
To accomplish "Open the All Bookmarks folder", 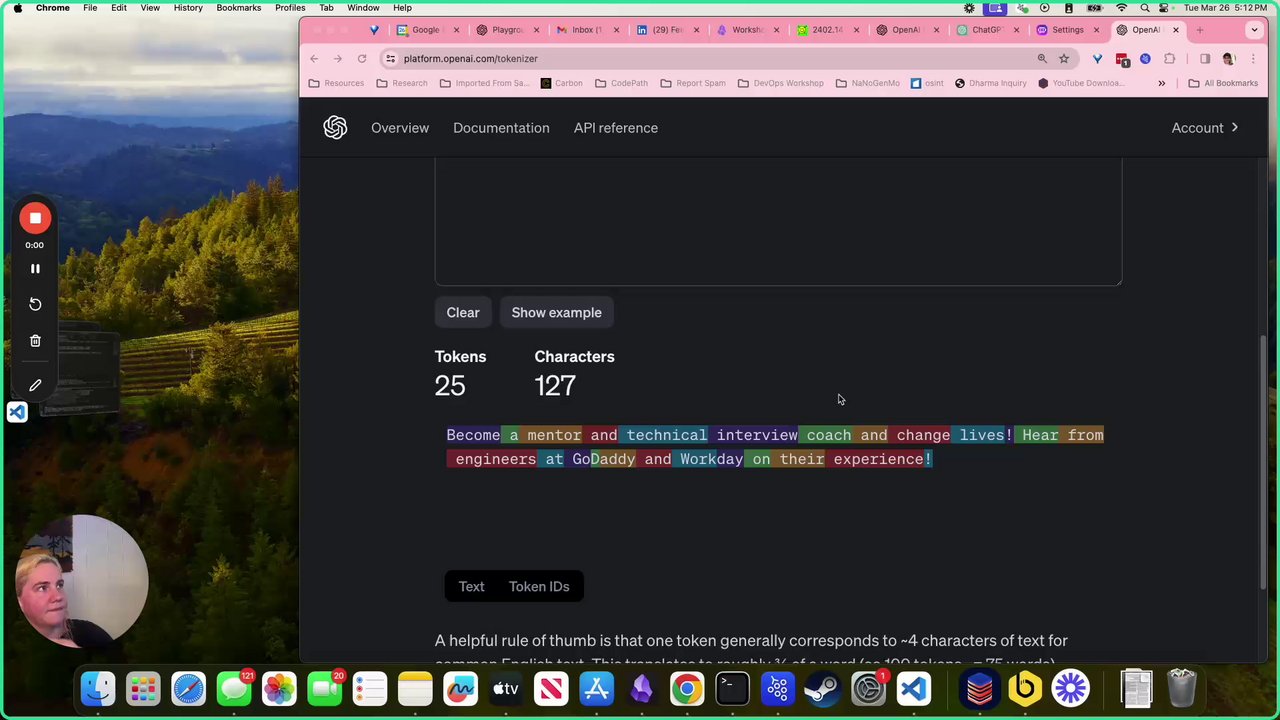I will click(1223, 83).
